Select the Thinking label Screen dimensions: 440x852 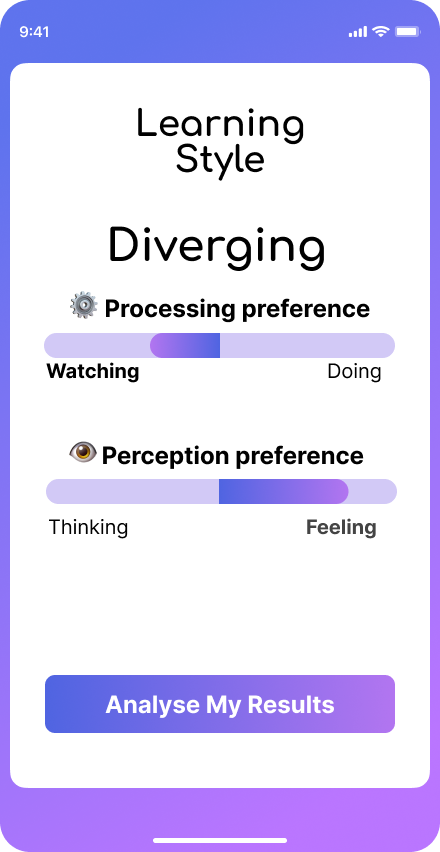coord(89,528)
